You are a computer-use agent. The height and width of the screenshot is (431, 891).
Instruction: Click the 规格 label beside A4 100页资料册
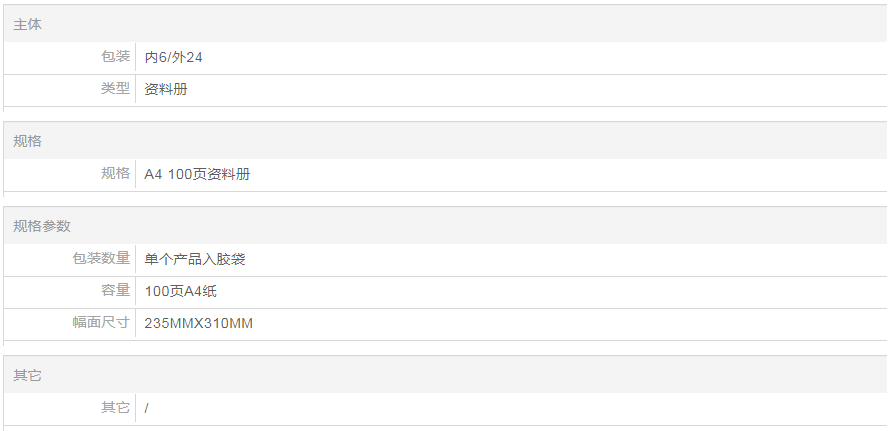(115, 174)
